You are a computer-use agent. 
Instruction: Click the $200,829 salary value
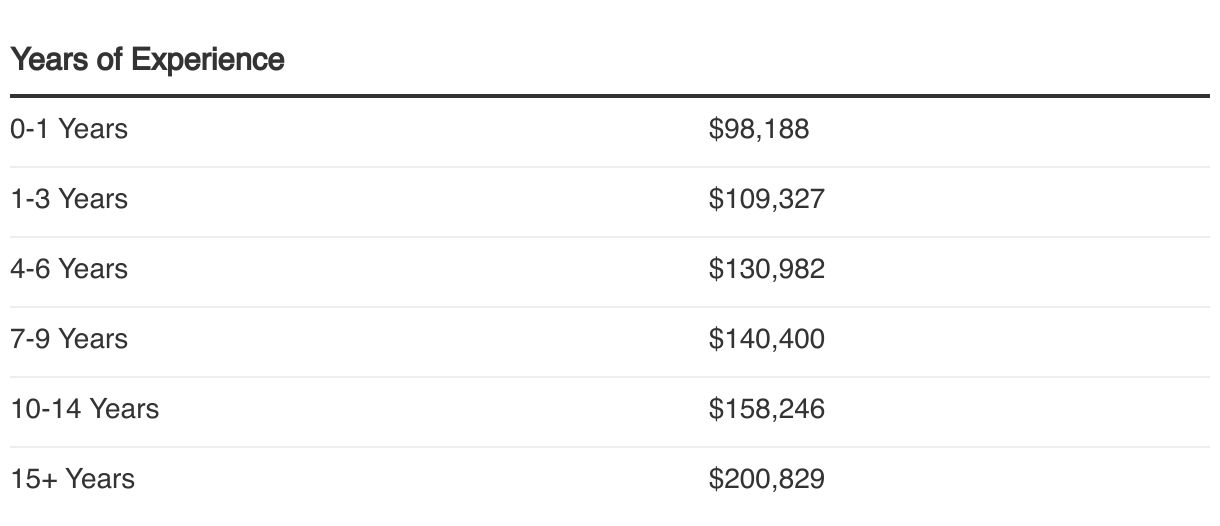(766, 479)
